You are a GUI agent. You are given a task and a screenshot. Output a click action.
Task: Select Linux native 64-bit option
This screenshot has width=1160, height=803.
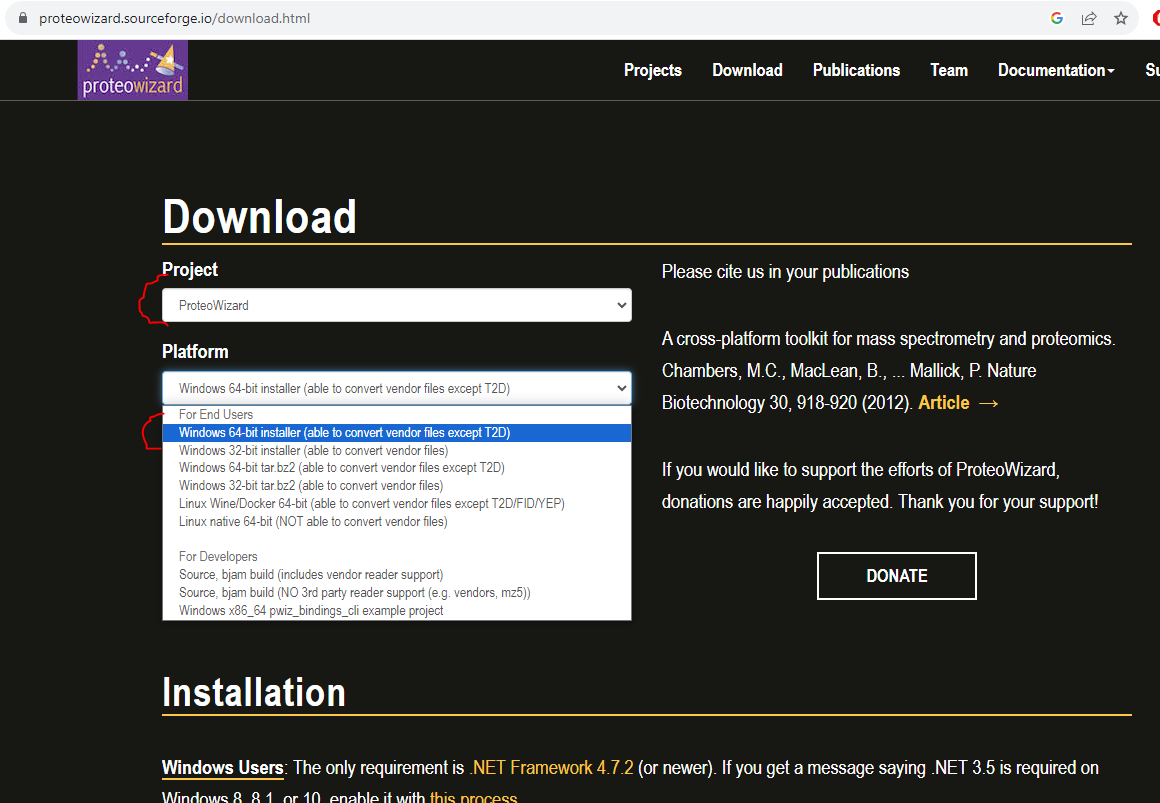(397, 522)
